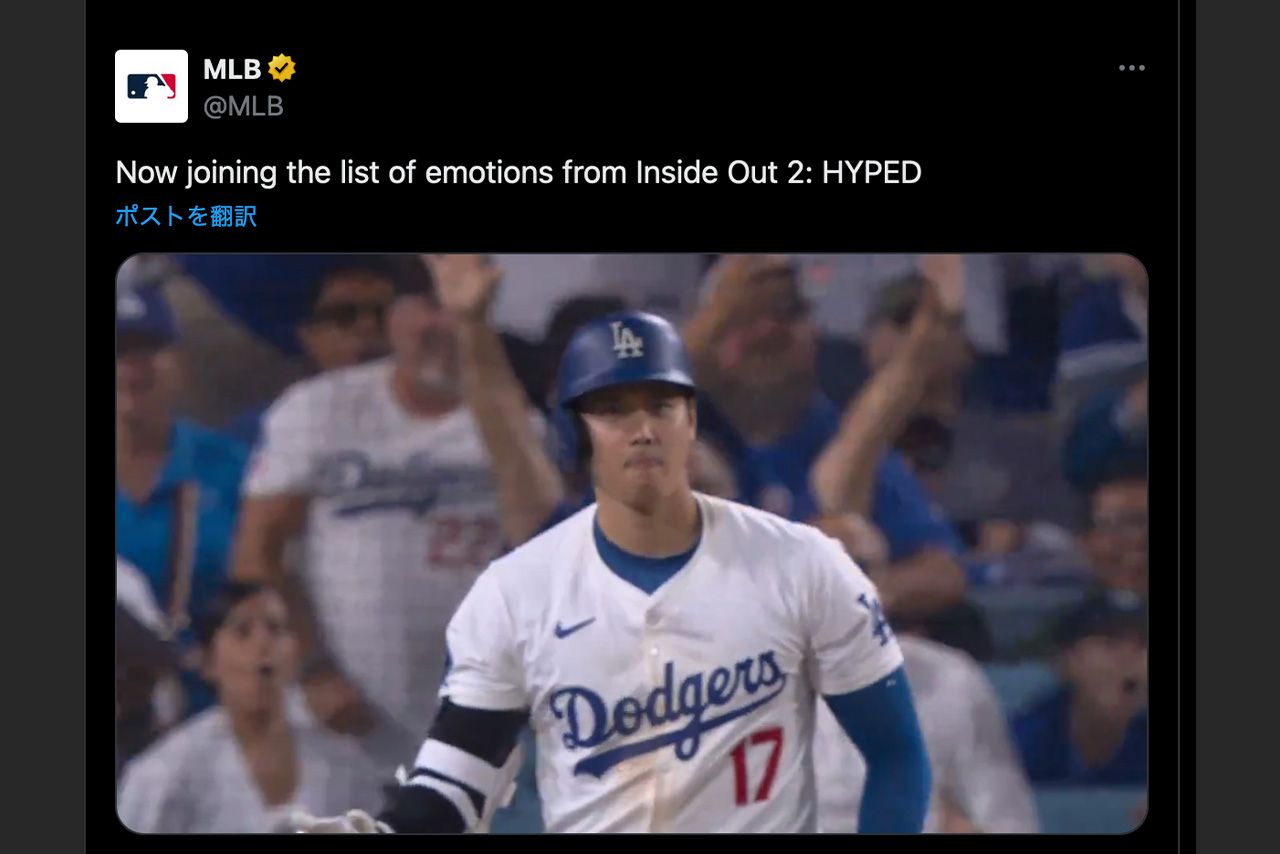
Task: Click the gold verified badge beside MLB
Action: (x=283, y=66)
